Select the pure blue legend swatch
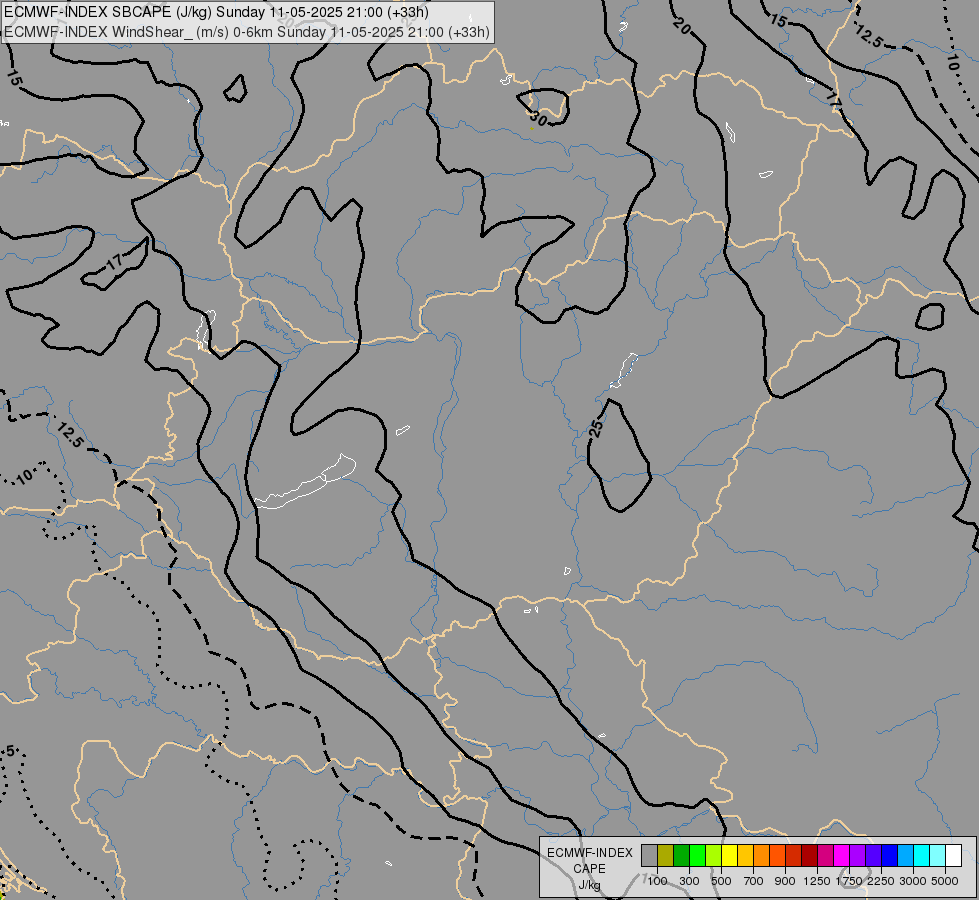This screenshot has width=979, height=900. point(889,855)
